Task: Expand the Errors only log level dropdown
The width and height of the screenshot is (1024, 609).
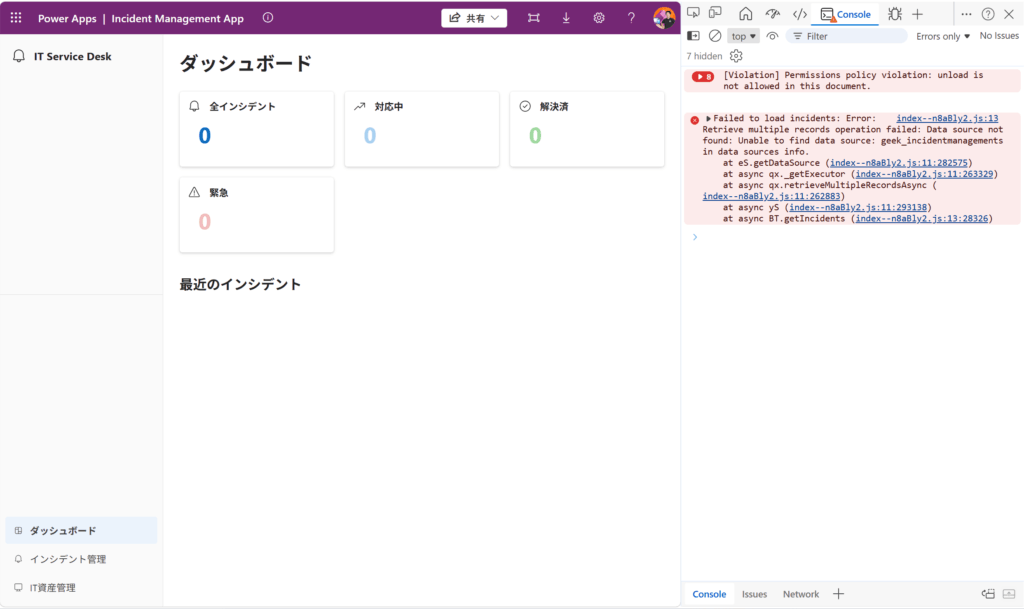Action: (943, 36)
